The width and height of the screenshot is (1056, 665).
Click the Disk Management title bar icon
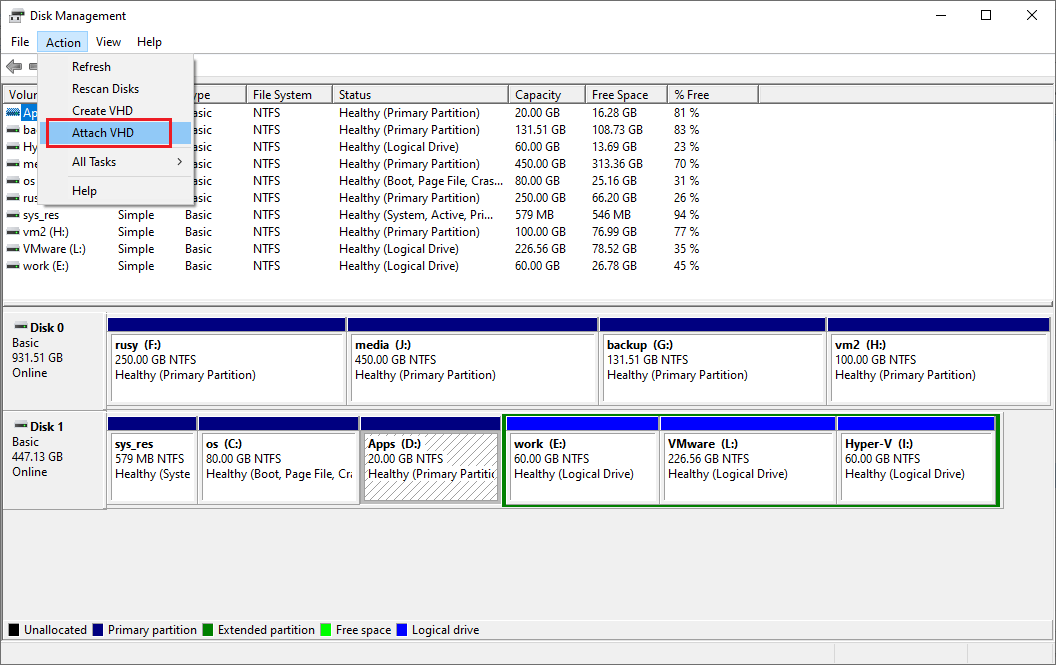[17, 16]
